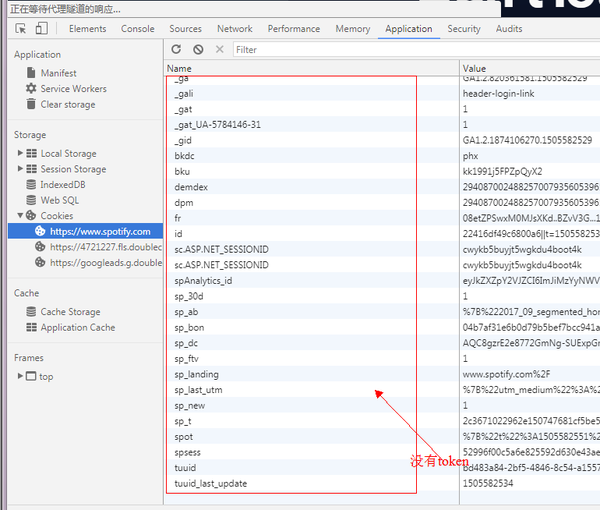Click the phx value cell
Image resolution: width=600 pixels, height=510 pixels.
470,156
